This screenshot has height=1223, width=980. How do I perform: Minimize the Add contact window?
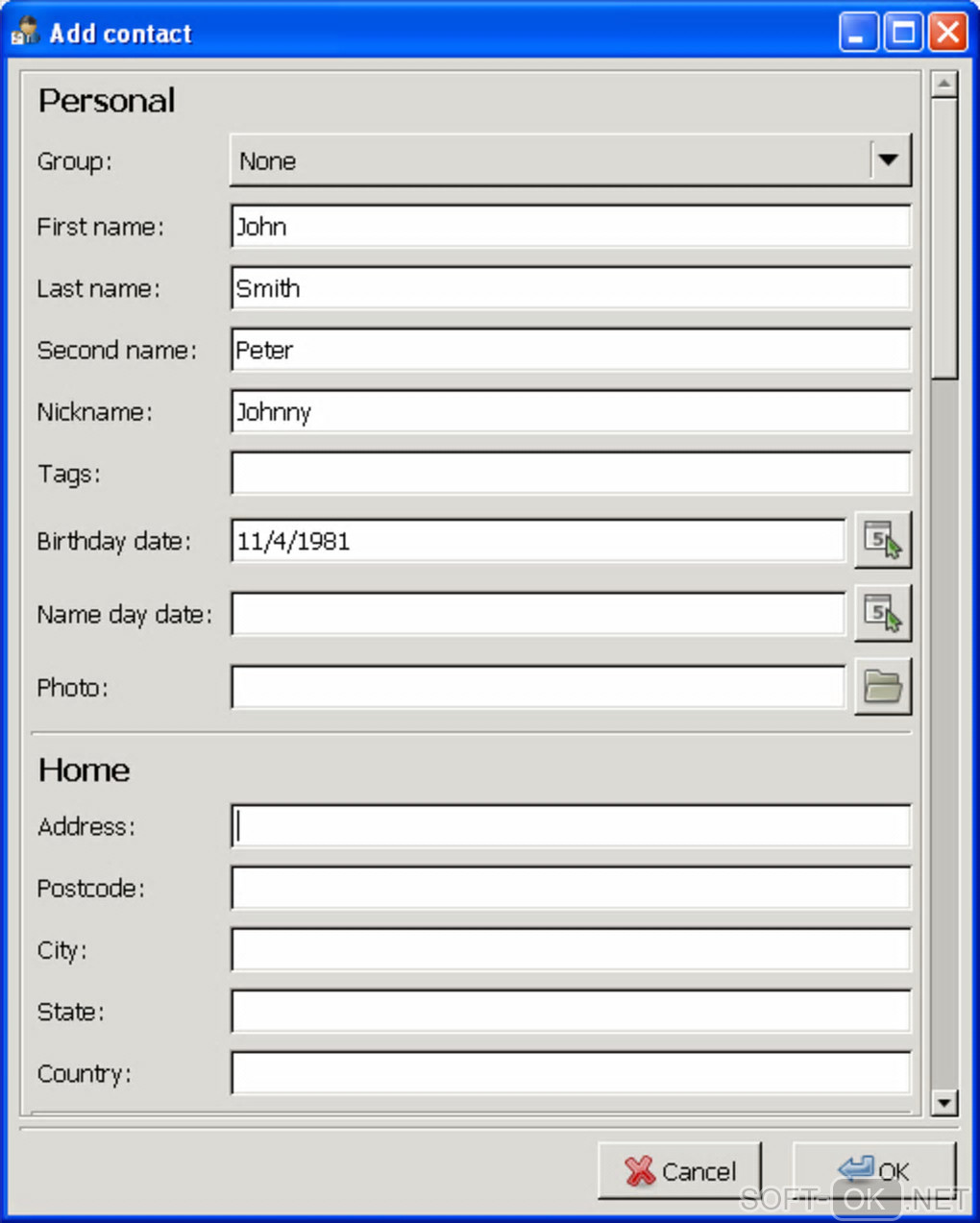click(858, 32)
